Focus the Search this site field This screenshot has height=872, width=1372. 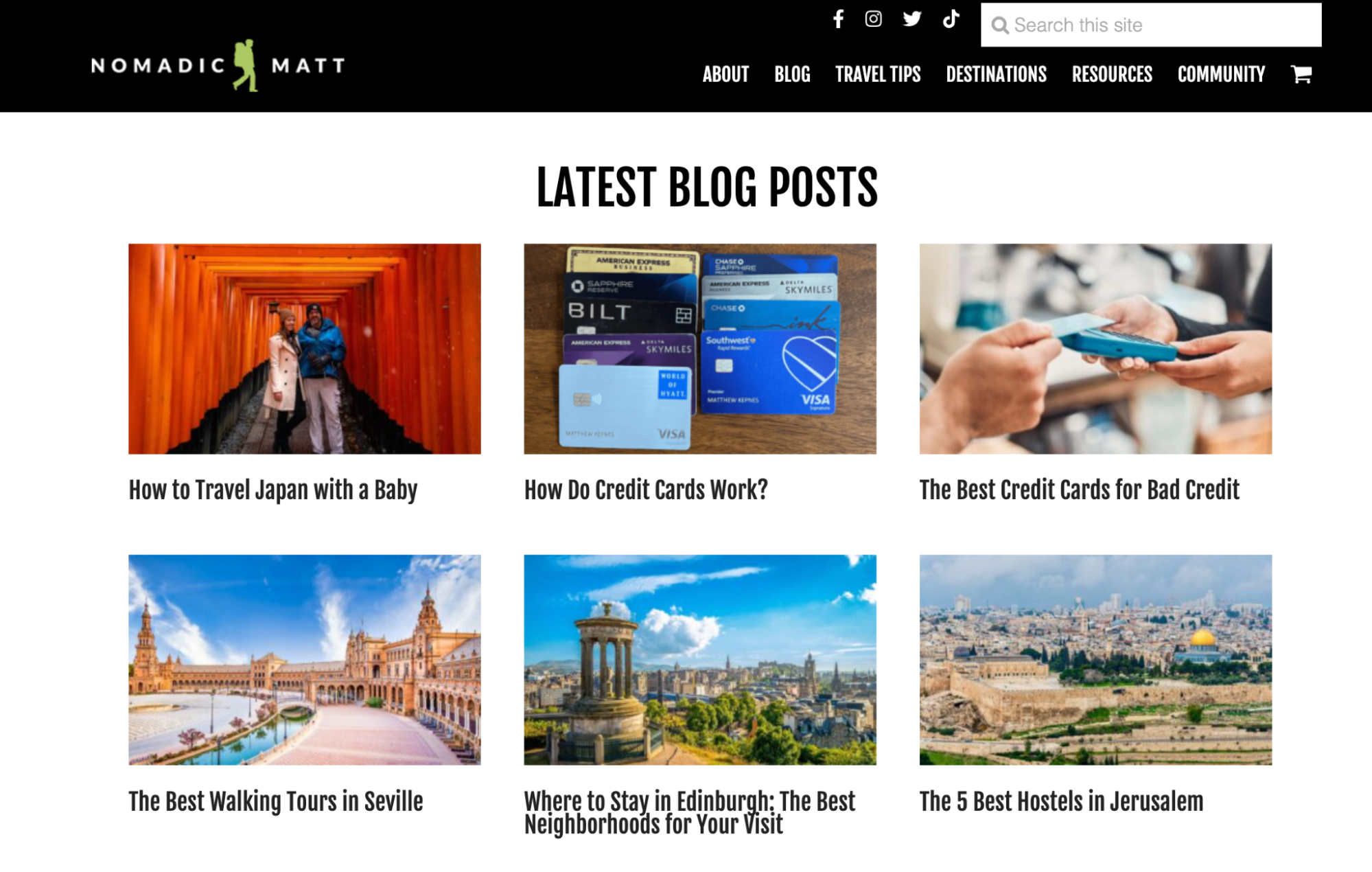coord(1151,25)
